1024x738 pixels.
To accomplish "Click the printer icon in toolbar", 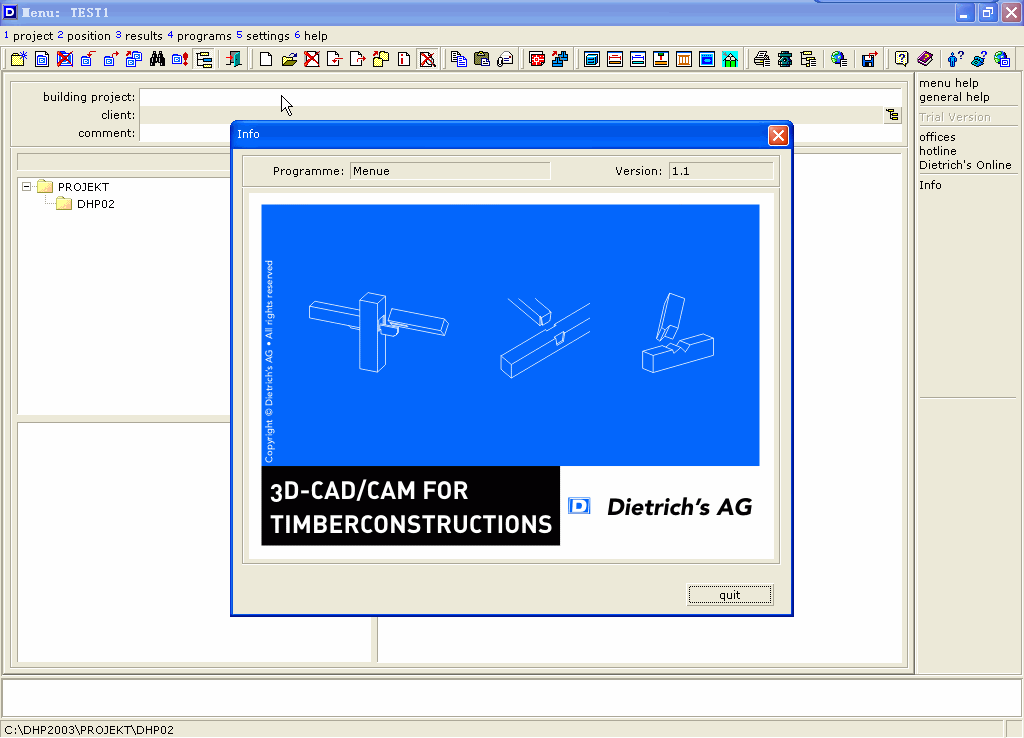I will tap(761, 59).
